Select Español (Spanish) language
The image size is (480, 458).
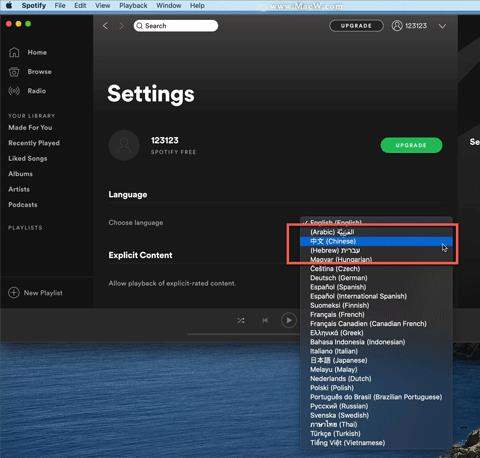tap(376, 287)
